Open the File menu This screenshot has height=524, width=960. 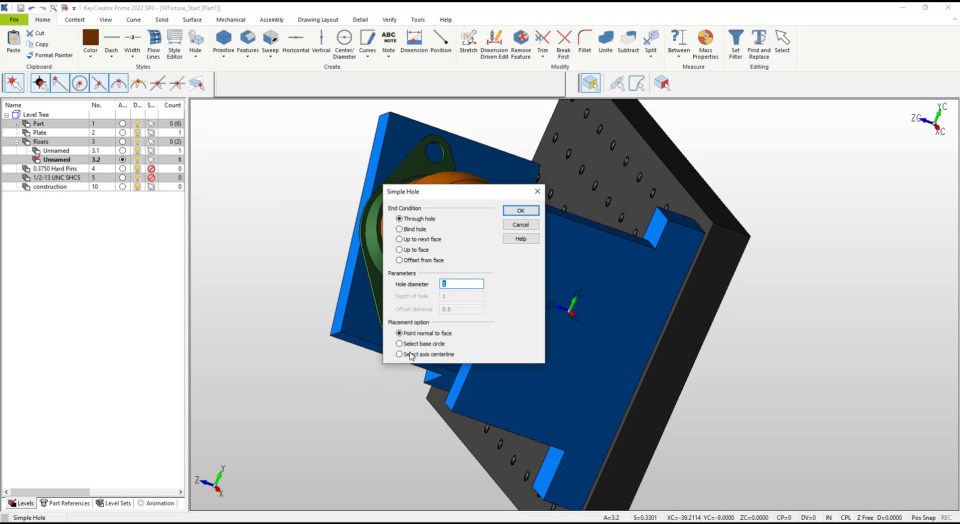coord(14,20)
